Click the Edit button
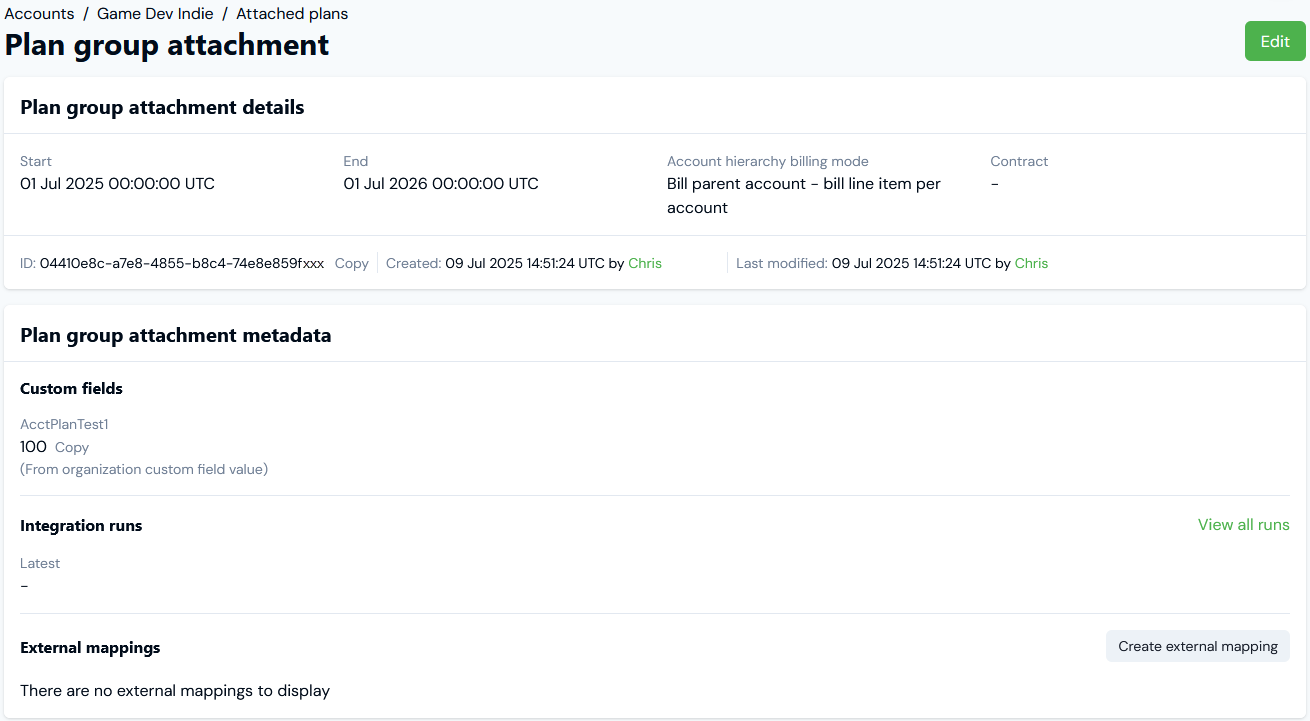Viewport: 1310px width, 721px height. pos(1275,41)
